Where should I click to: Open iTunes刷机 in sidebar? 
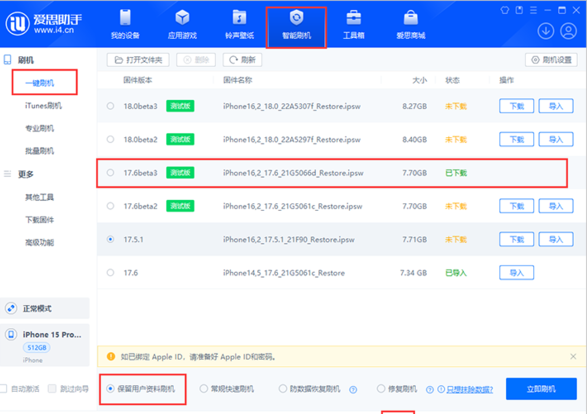coord(43,106)
